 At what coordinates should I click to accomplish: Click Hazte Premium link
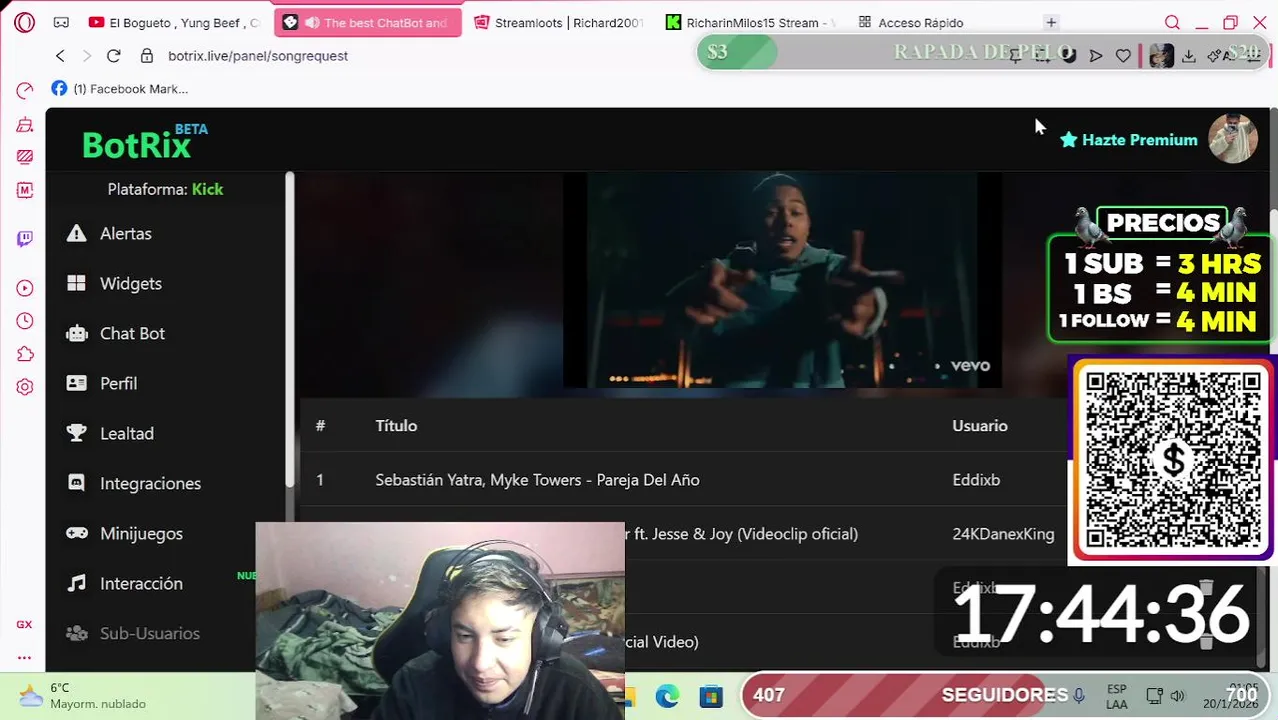1128,140
